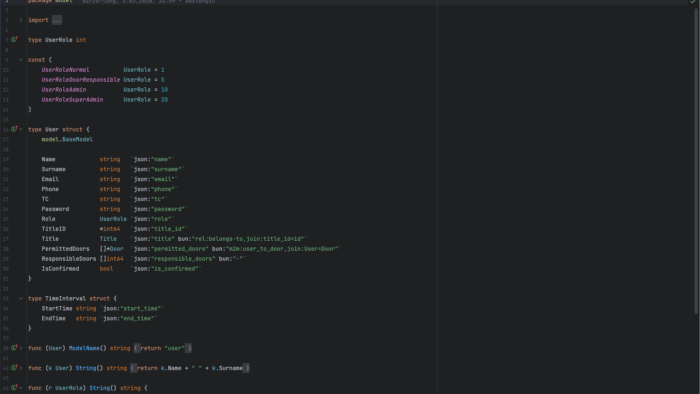Open the inspections checkmark widget at top right
This screenshot has width=700, height=394.
(x=692, y=2)
